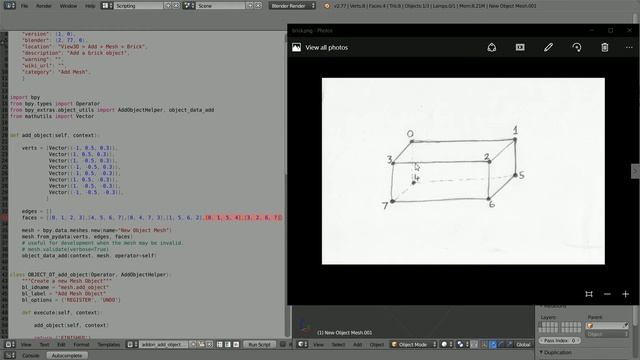The image size is (640, 360).
Task: Click the brick sketch image in Photos
Action: point(463,171)
